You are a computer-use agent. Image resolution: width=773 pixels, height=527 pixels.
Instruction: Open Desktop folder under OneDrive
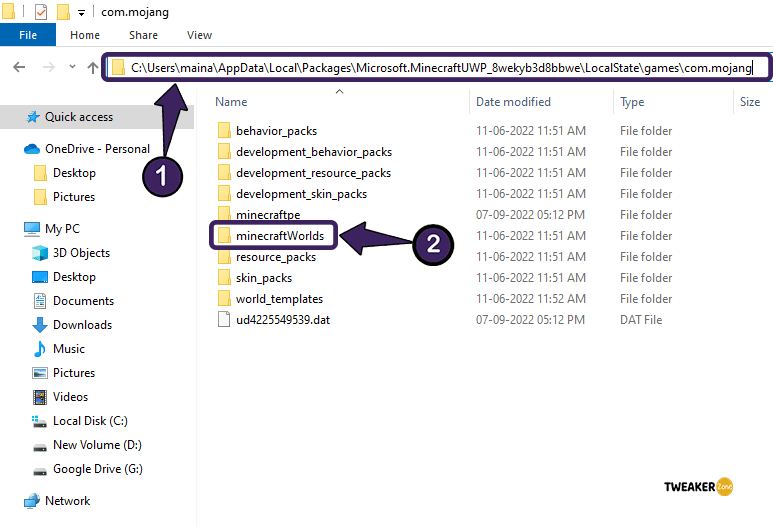click(74, 173)
